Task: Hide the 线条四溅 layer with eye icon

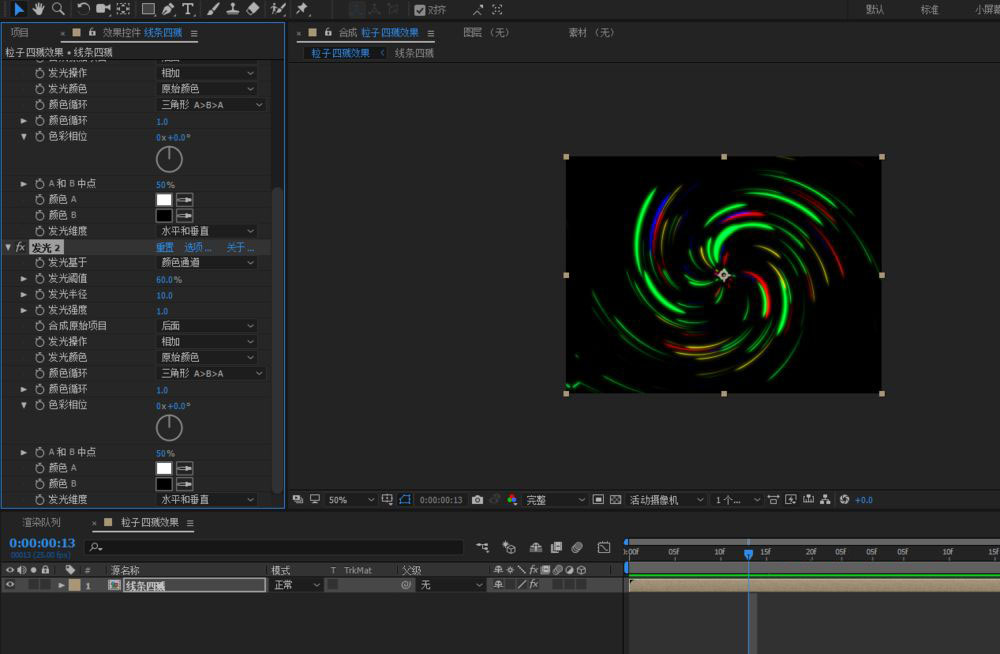Action: click(x=10, y=585)
